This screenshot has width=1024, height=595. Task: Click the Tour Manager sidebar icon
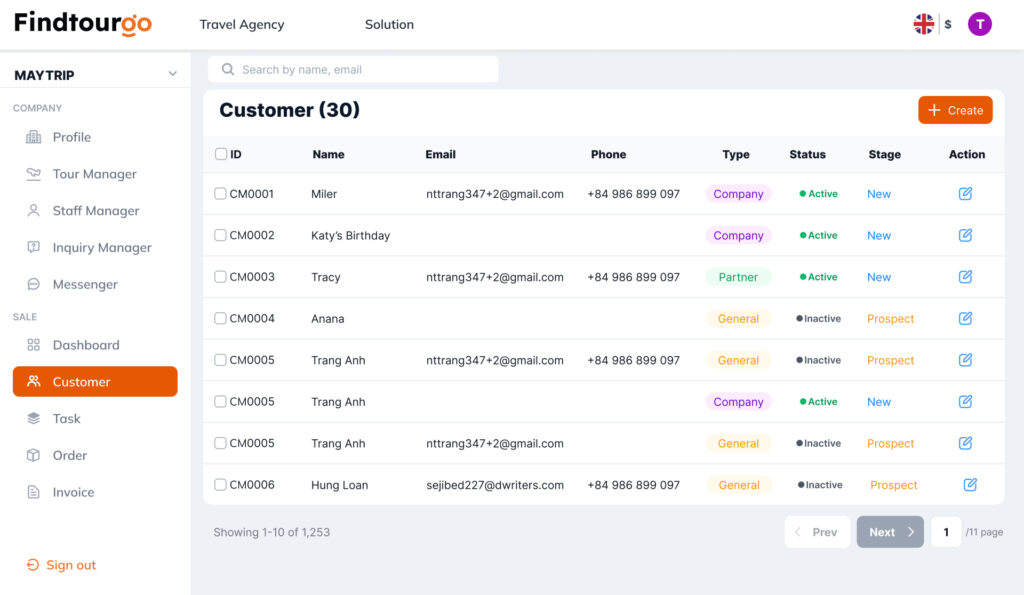(x=34, y=174)
